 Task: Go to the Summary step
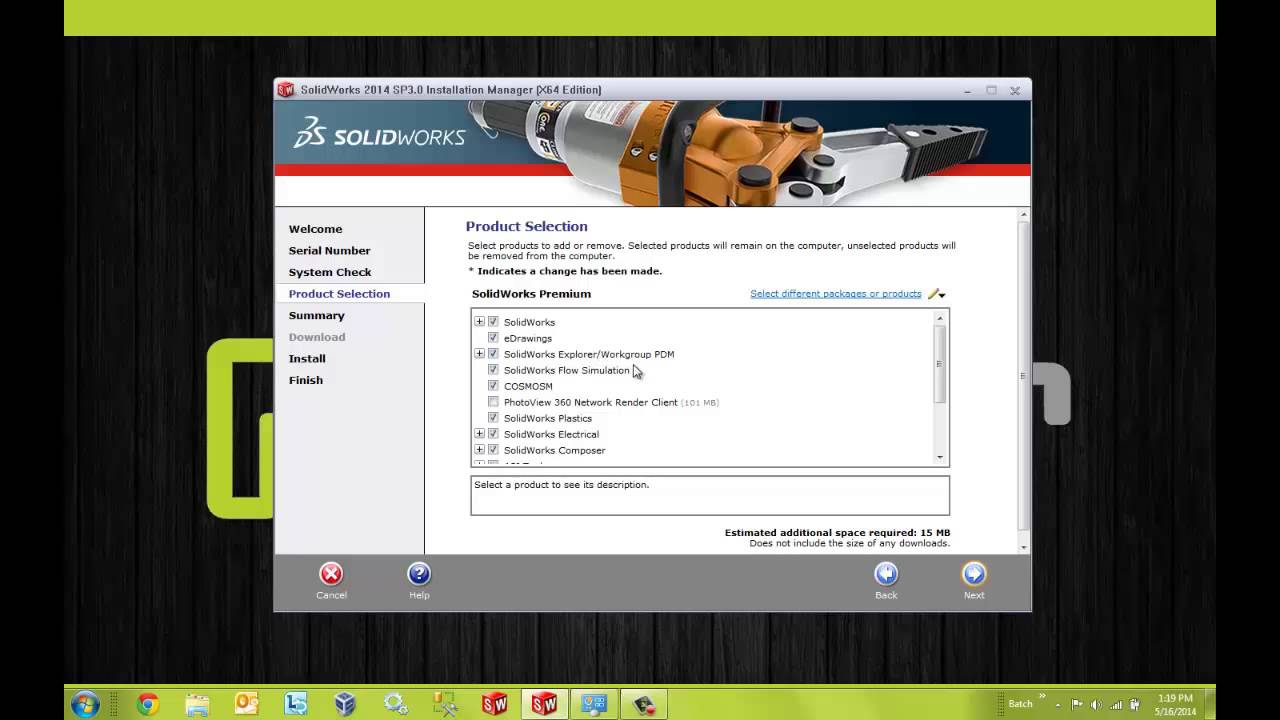316,315
